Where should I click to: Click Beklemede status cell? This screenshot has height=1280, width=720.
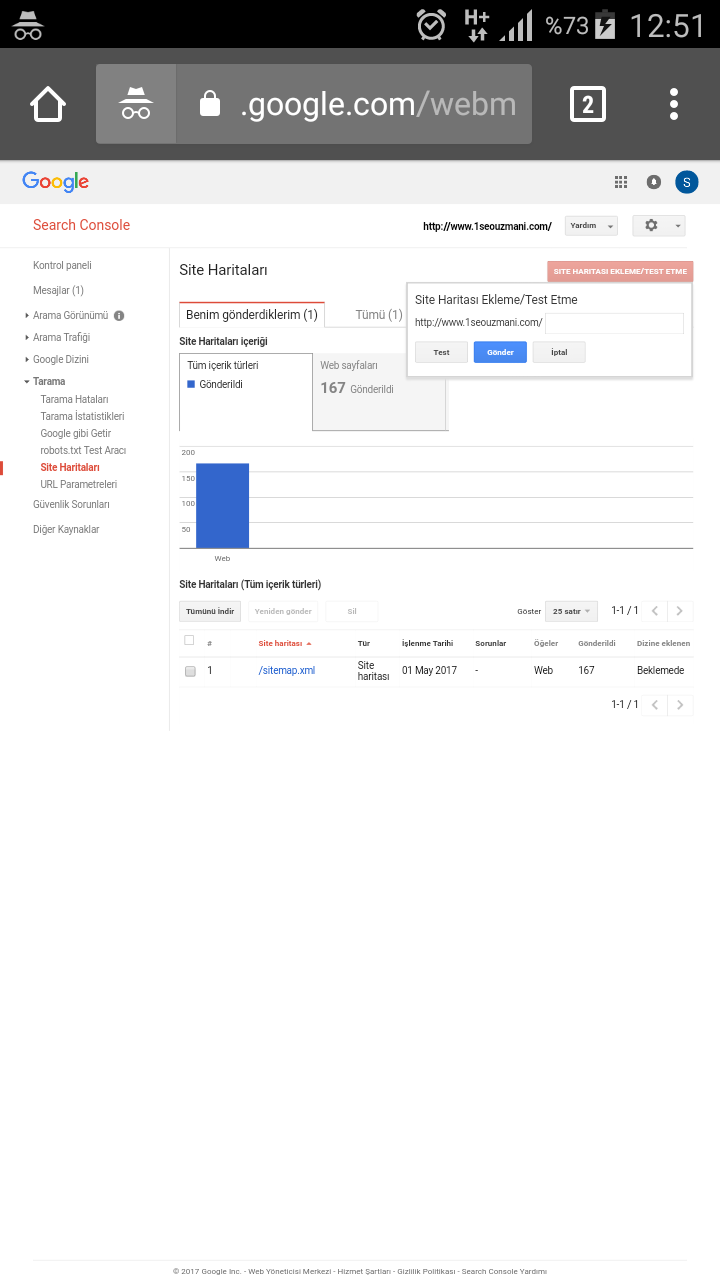click(660, 671)
